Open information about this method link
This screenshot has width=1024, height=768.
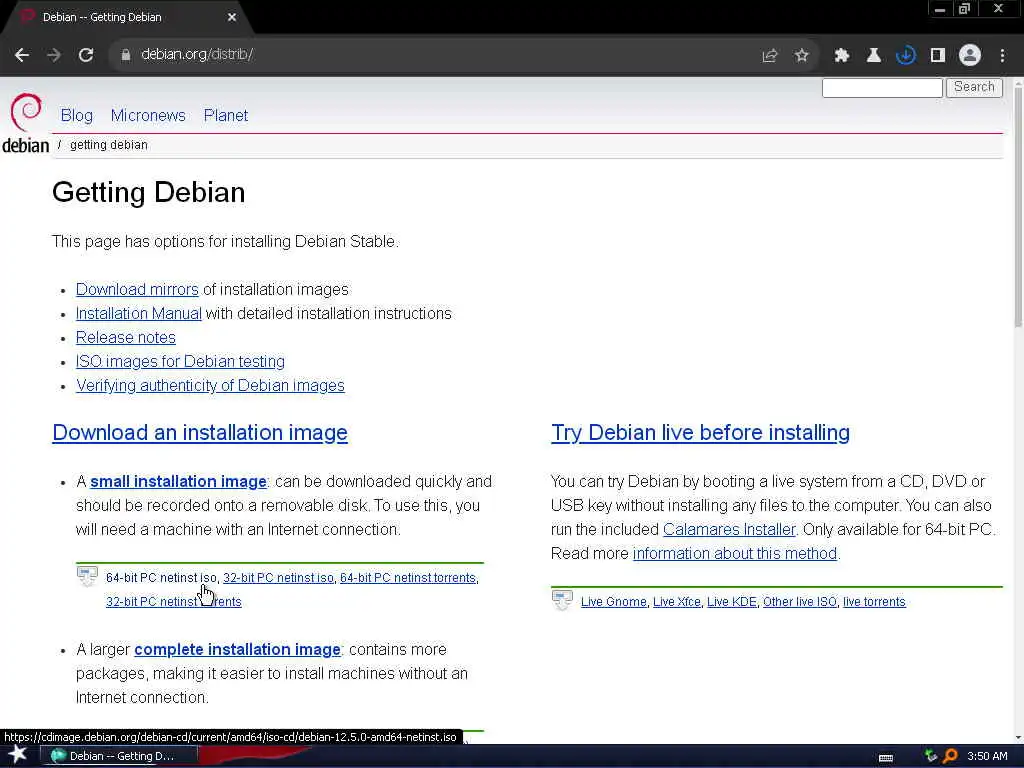735,554
